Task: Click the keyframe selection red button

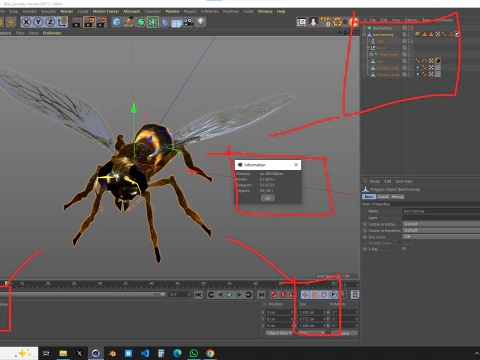Action: pyautogui.click(x=292, y=295)
